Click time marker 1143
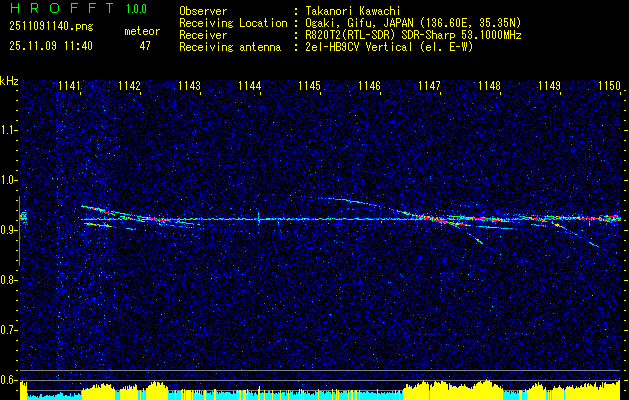 pos(189,86)
